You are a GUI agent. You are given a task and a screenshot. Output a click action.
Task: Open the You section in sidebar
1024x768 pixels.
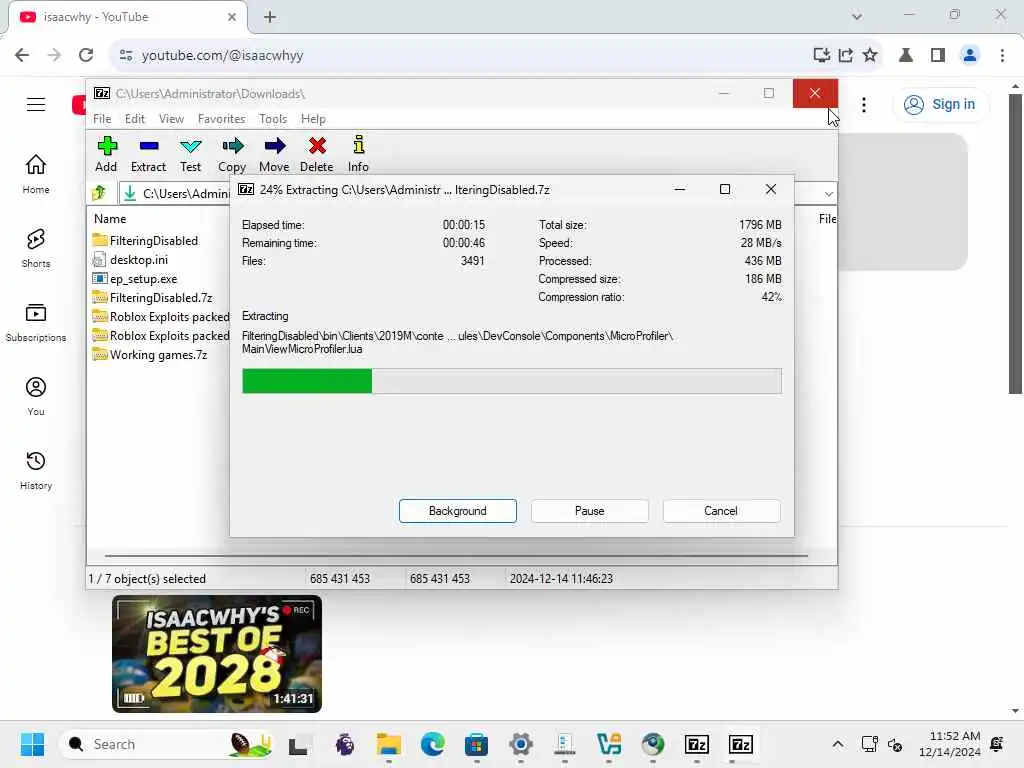point(36,396)
